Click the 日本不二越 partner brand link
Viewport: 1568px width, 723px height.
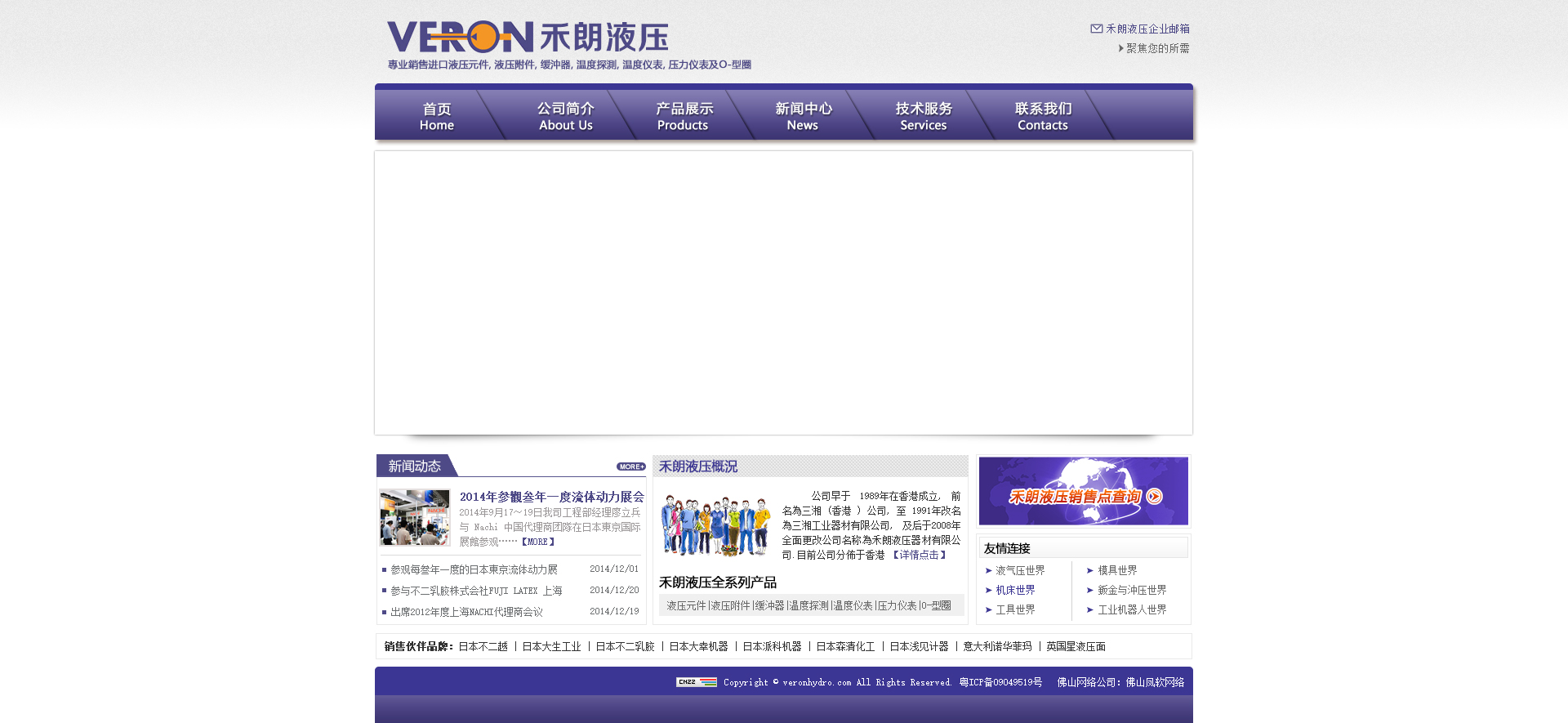pos(483,646)
